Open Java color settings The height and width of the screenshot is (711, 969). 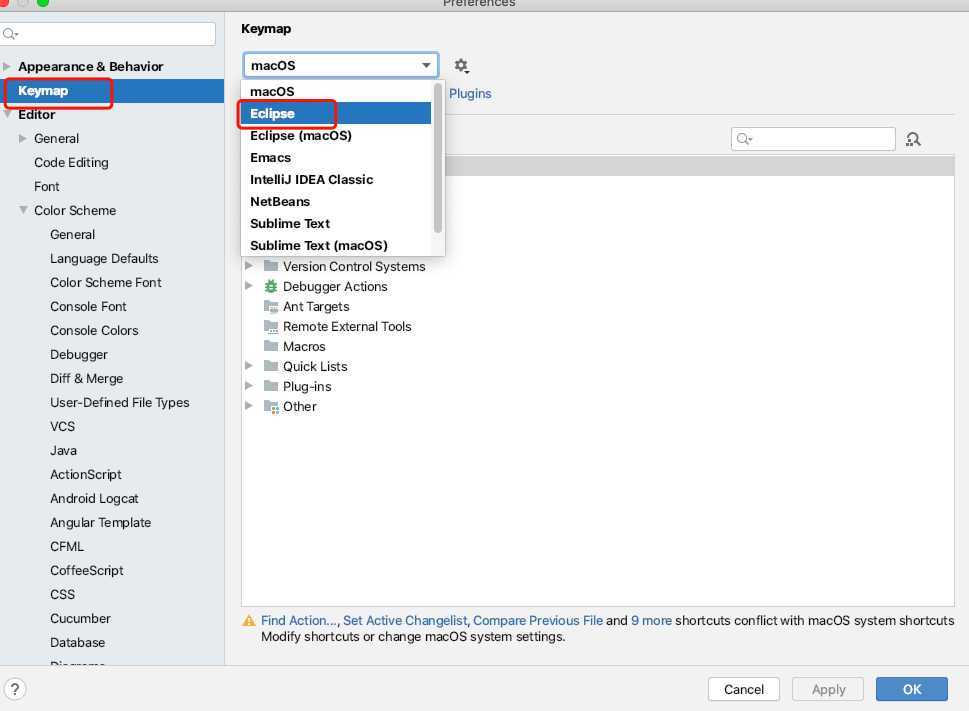[x=64, y=450]
